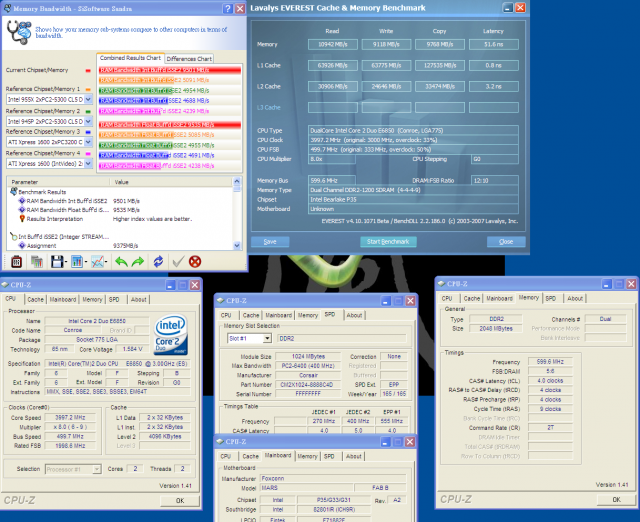Open the arrow next to Sandra save icon
The width and height of the screenshot is (640, 522).
(x=65, y=262)
